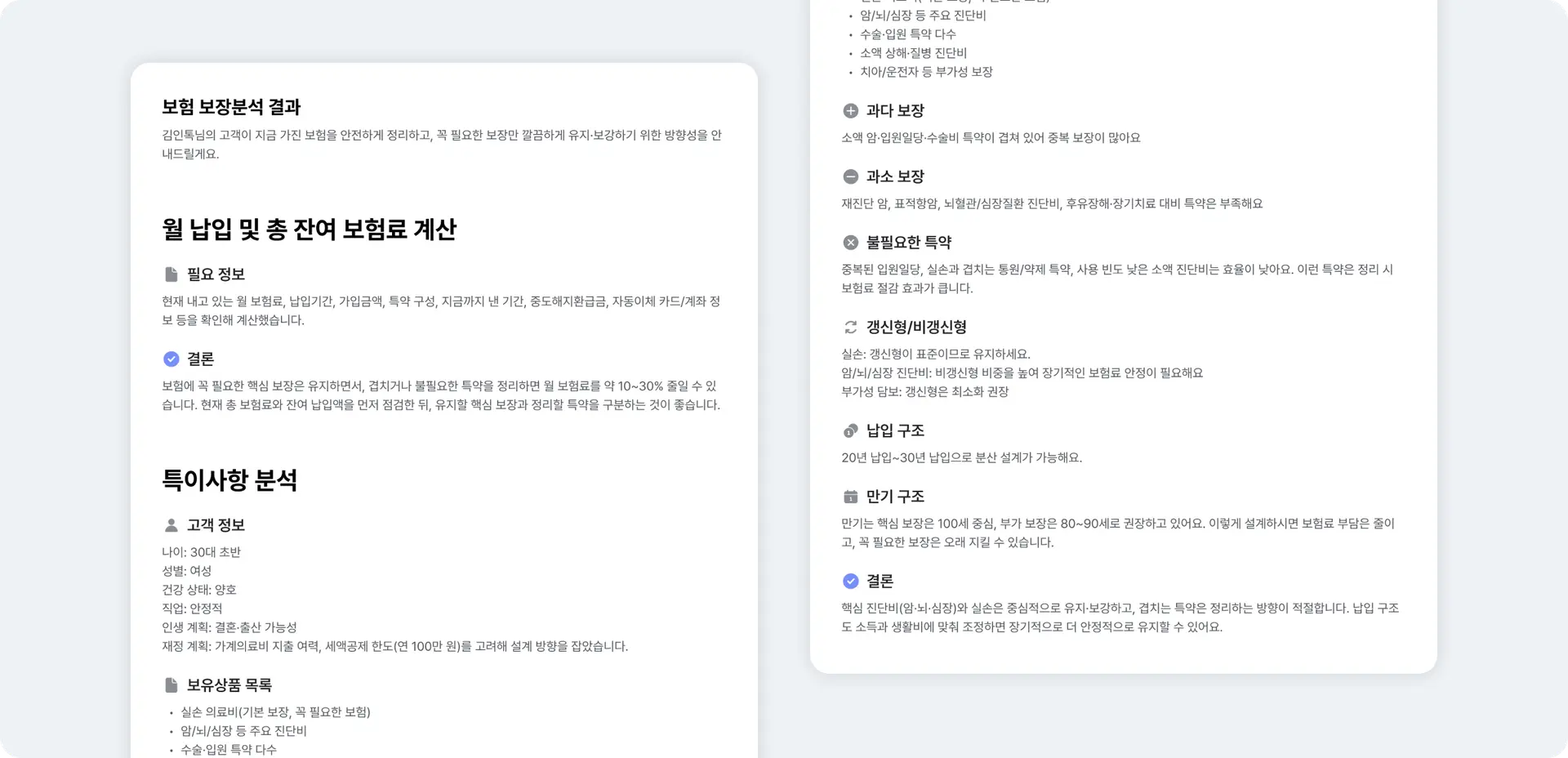Viewport: 1568px width, 758px height.
Task: Click the 나이: 30대 초반 line
Action: (x=201, y=552)
